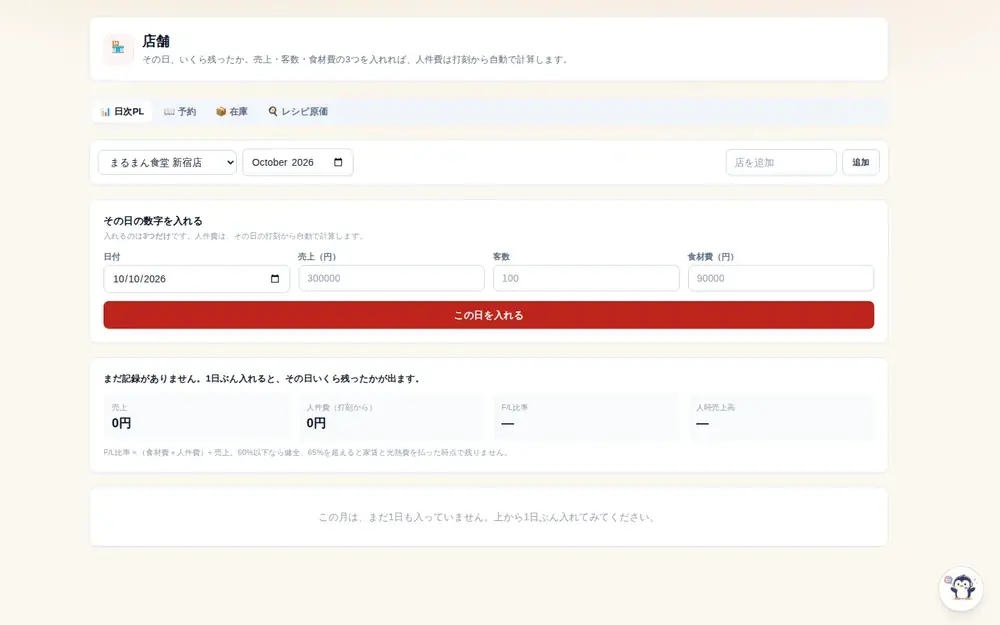The image size is (1000, 625).
Task: Focus the 食材費（円）input field
Action: pos(781,278)
